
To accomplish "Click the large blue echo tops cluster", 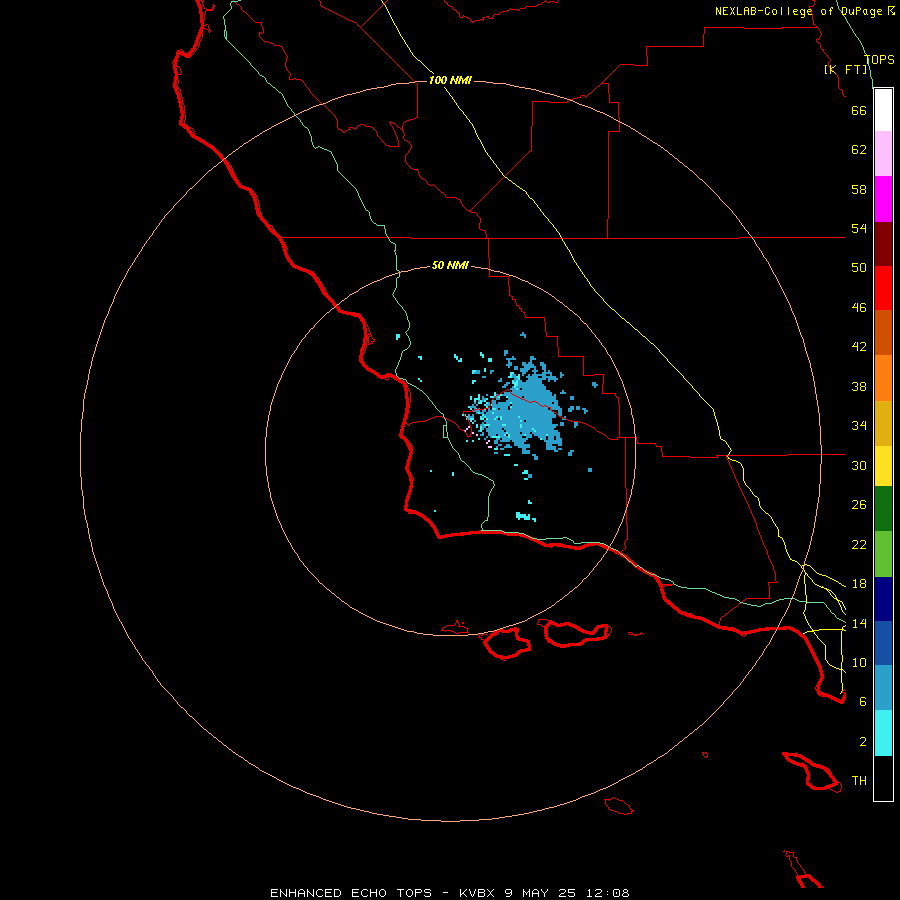I will [523, 409].
